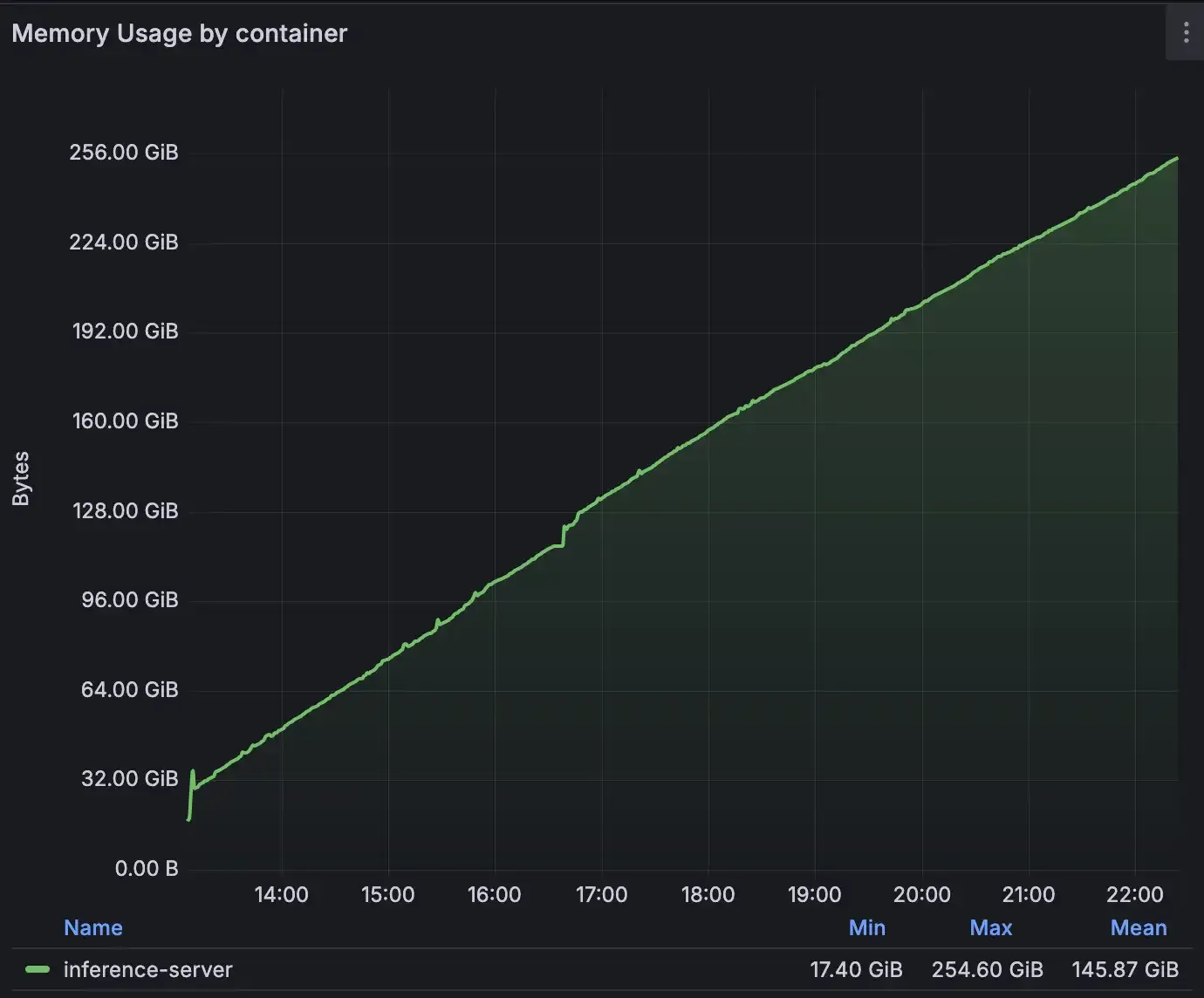Click the 254.60 GiB max value
Screen dimensions: 1204x998
click(x=987, y=969)
